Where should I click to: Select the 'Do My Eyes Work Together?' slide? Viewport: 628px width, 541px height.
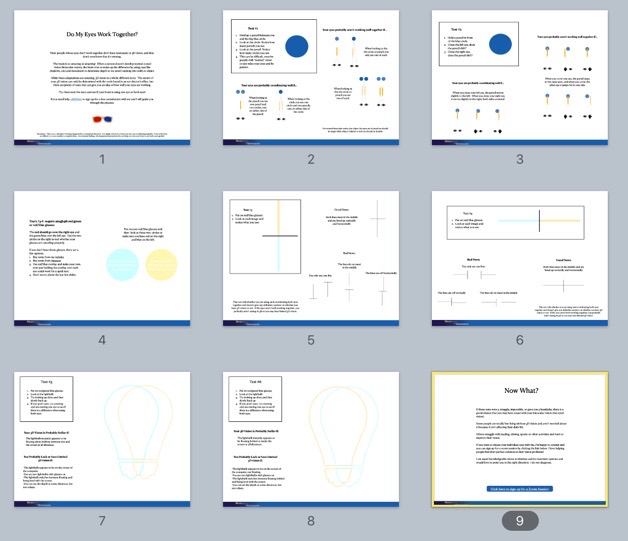click(102, 76)
